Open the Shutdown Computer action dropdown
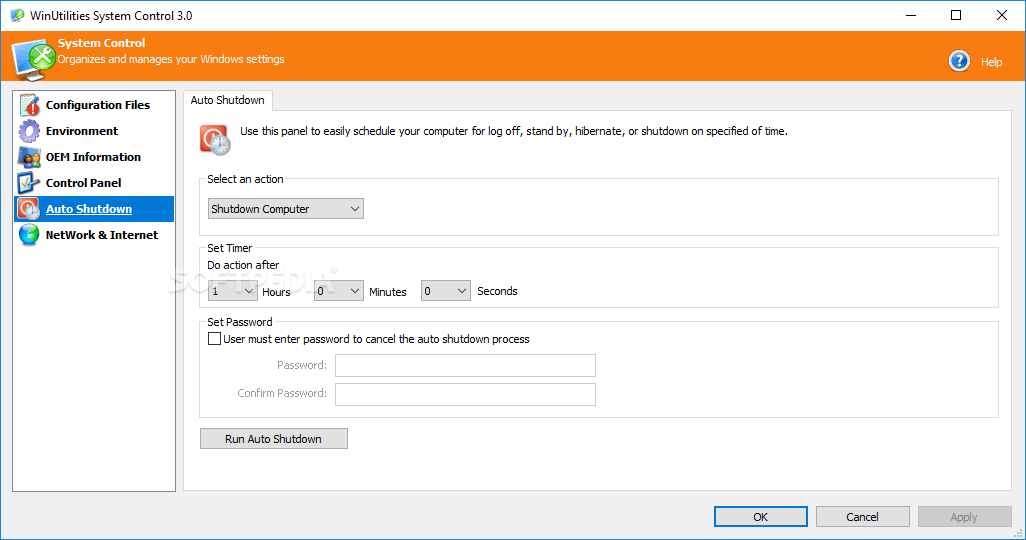Screen dimensions: 1026x540 point(285,209)
